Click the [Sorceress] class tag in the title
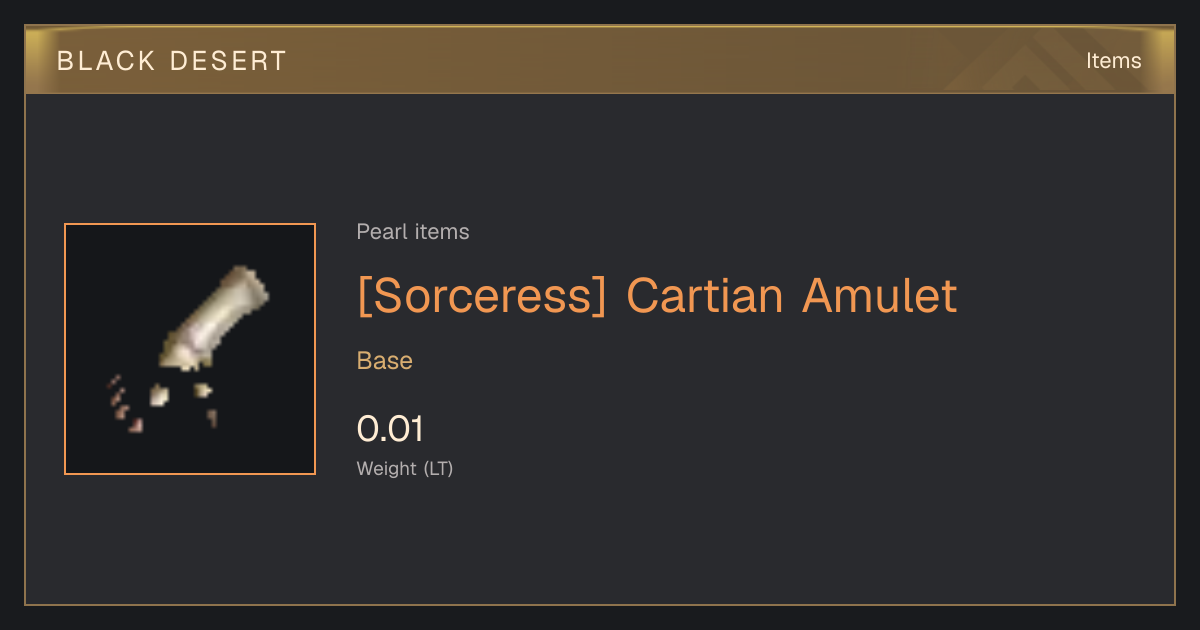This screenshot has width=1200, height=630. [x=482, y=296]
